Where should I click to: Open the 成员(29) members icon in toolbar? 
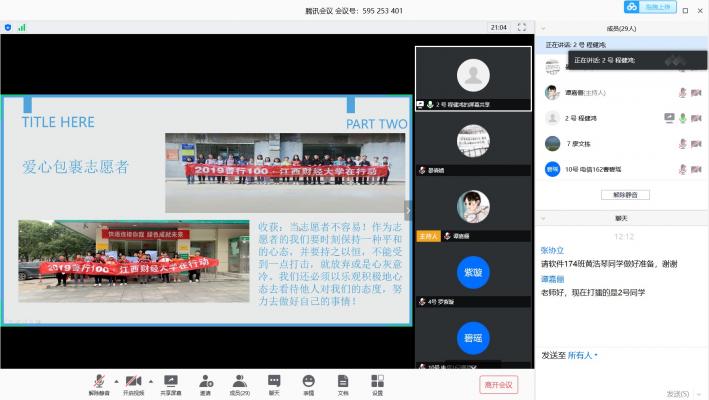(x=240, y=383)
